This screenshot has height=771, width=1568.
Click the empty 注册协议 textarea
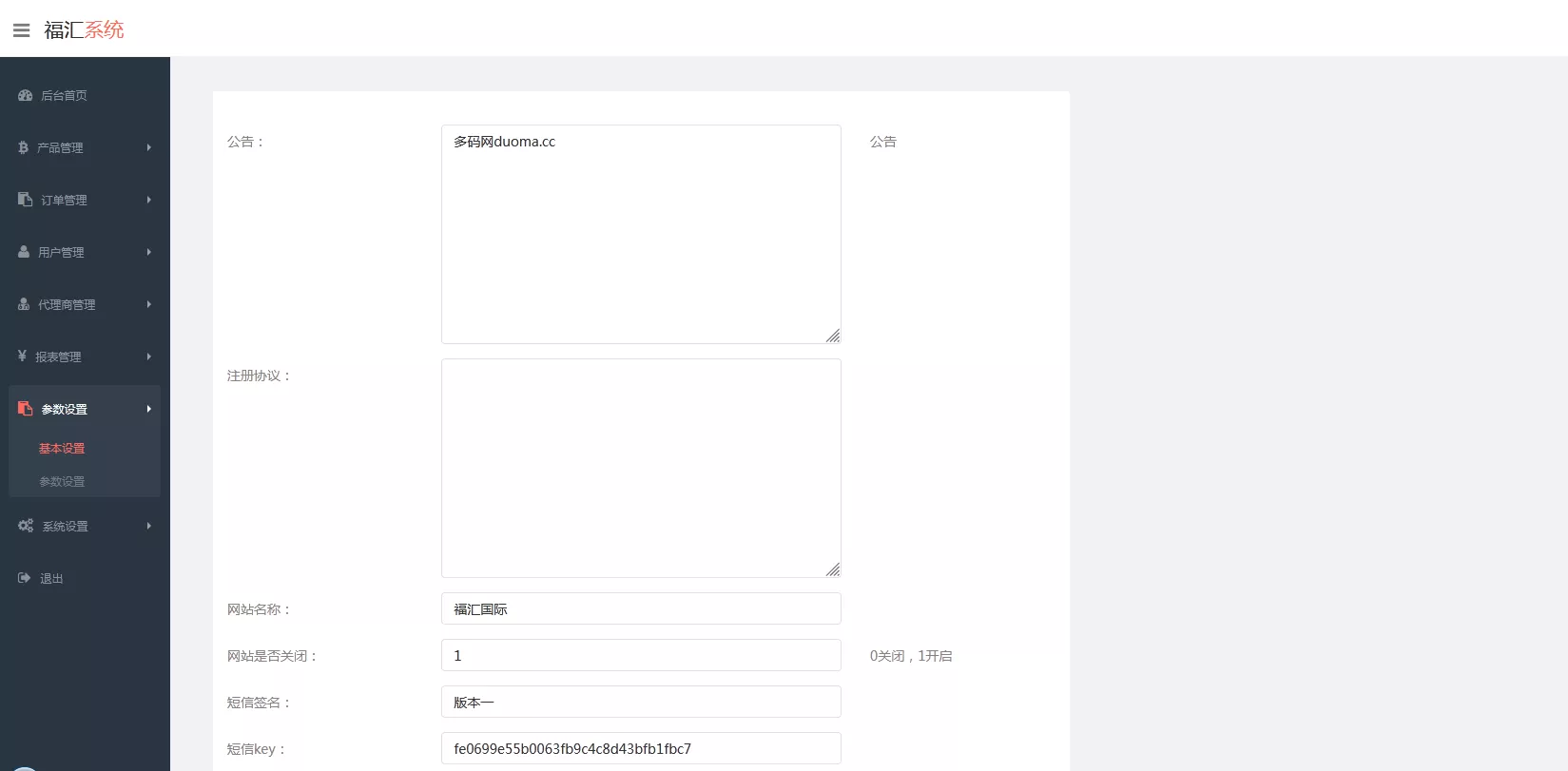641,468
